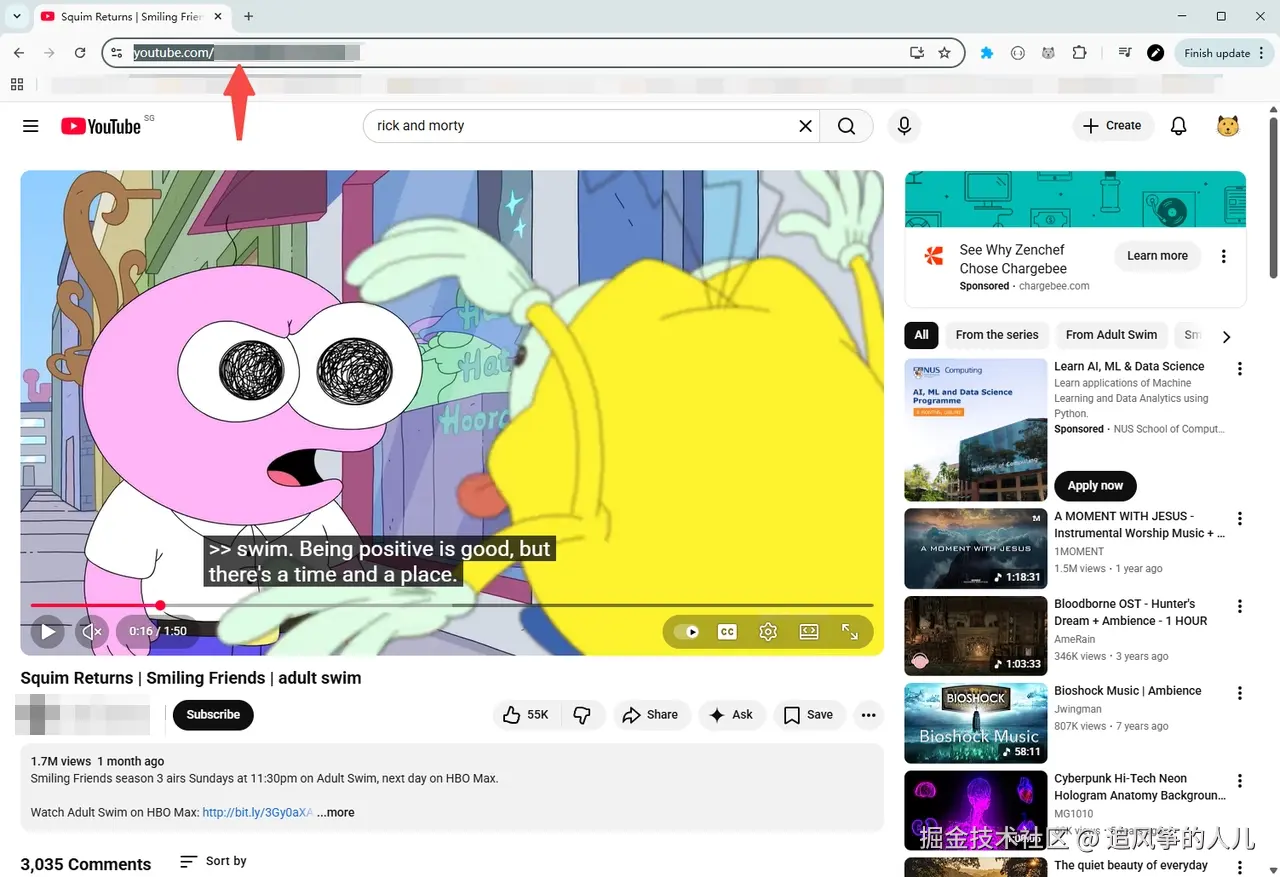The height and width of the screenshot is (877, 1280).
Task: Open options for A Moment With Jesus video
Action: 1240,519
